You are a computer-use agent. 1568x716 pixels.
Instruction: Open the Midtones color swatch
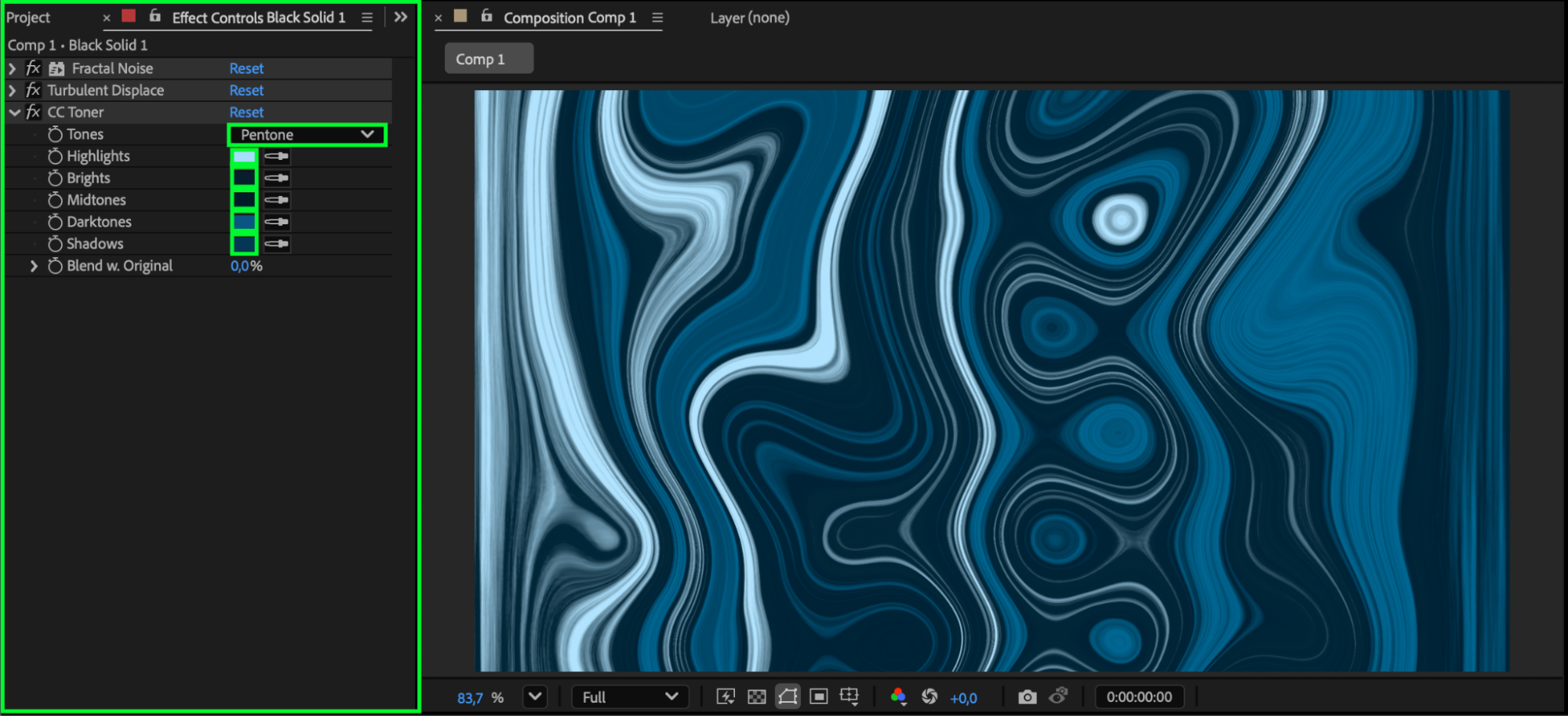pyautogui.click(x=244, y=200)
